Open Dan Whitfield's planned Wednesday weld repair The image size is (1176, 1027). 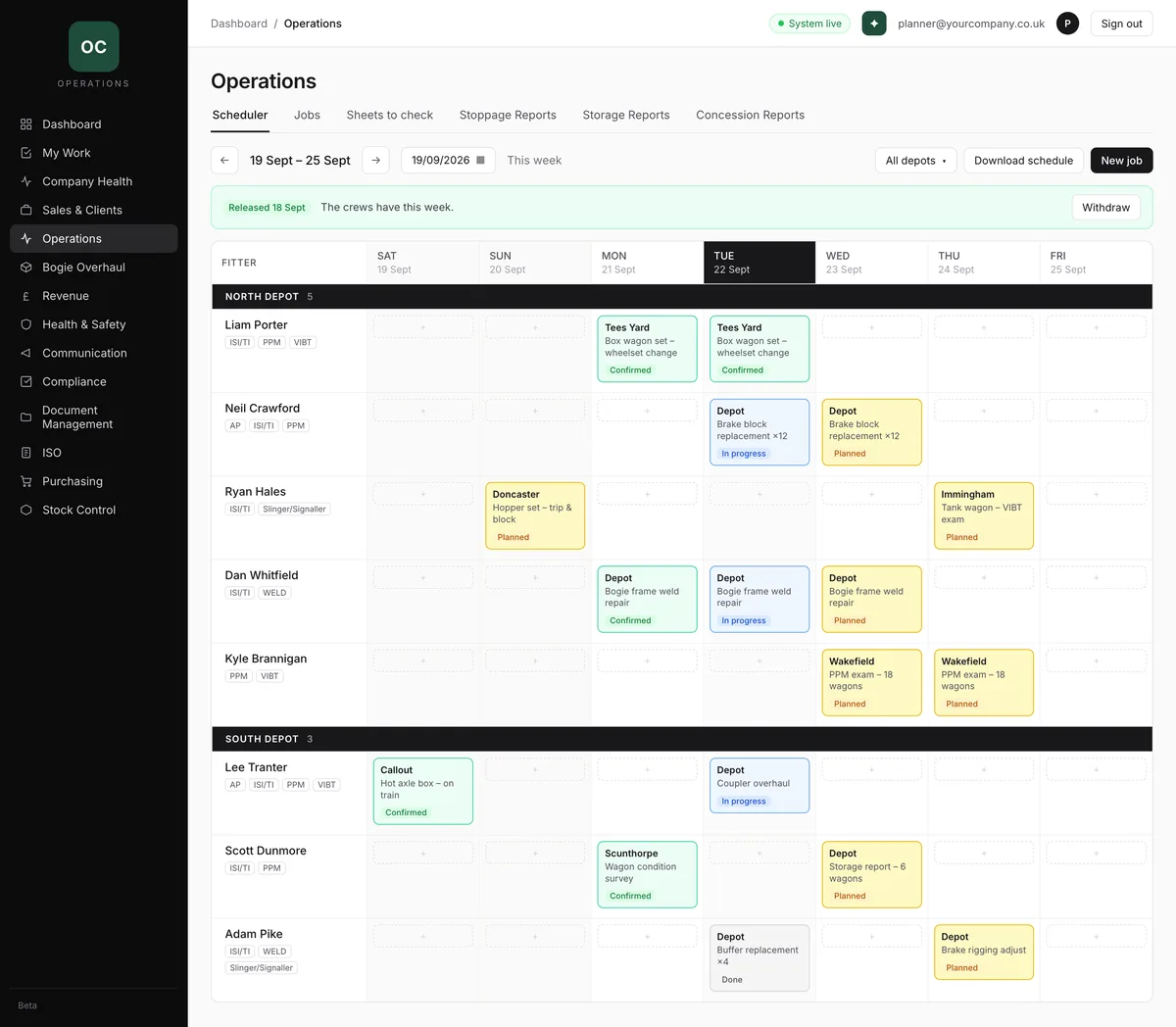pos(871,599)
